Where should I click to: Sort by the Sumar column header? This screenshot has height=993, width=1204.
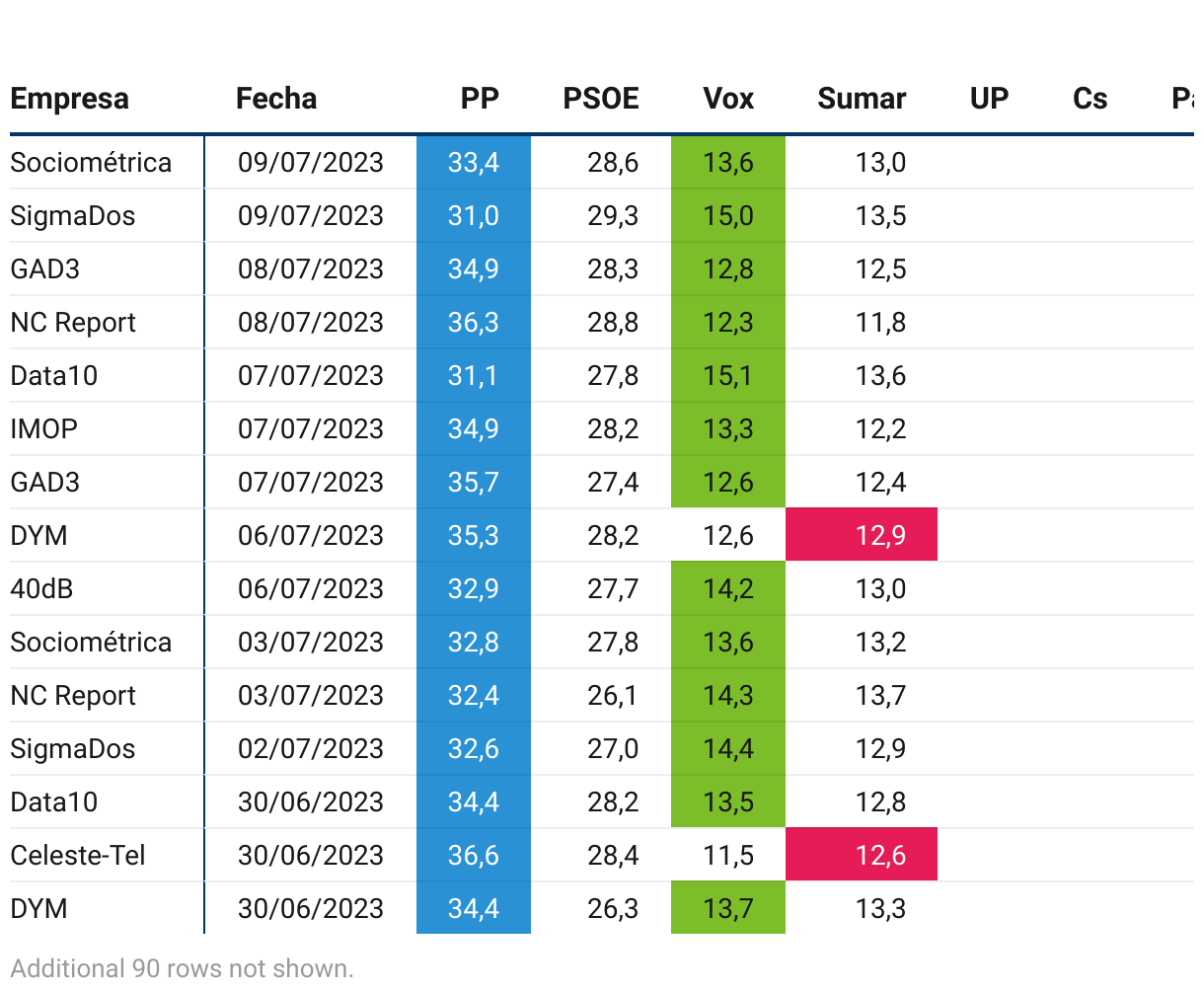tap(862, 99)
